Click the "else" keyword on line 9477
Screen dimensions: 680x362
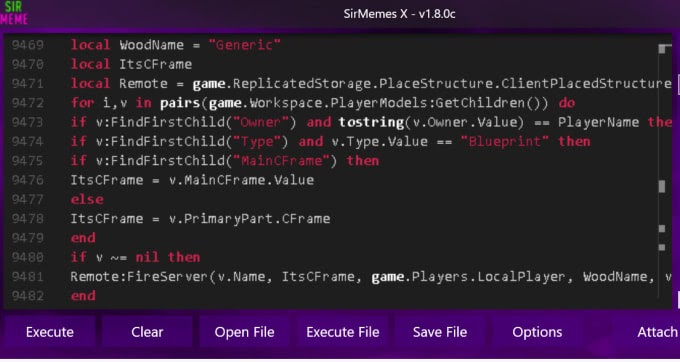(87, 199)
